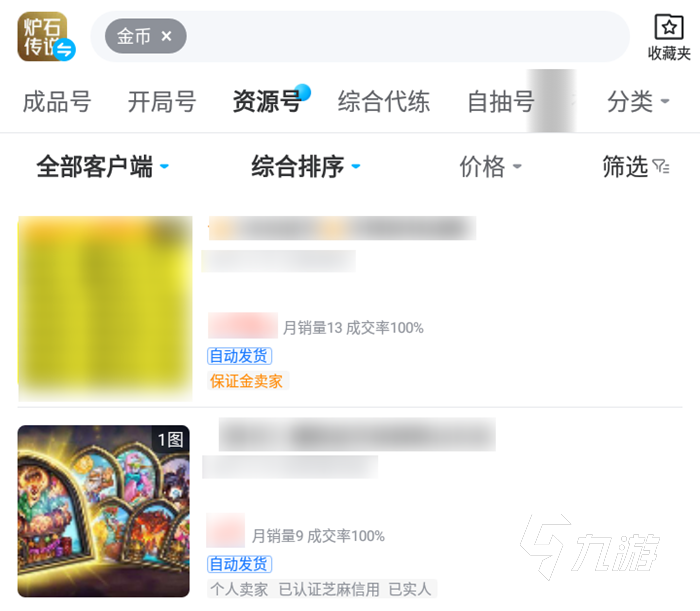
Task: Open the 收藏夹 favorites star icon
Action: (x=668, y=27)
